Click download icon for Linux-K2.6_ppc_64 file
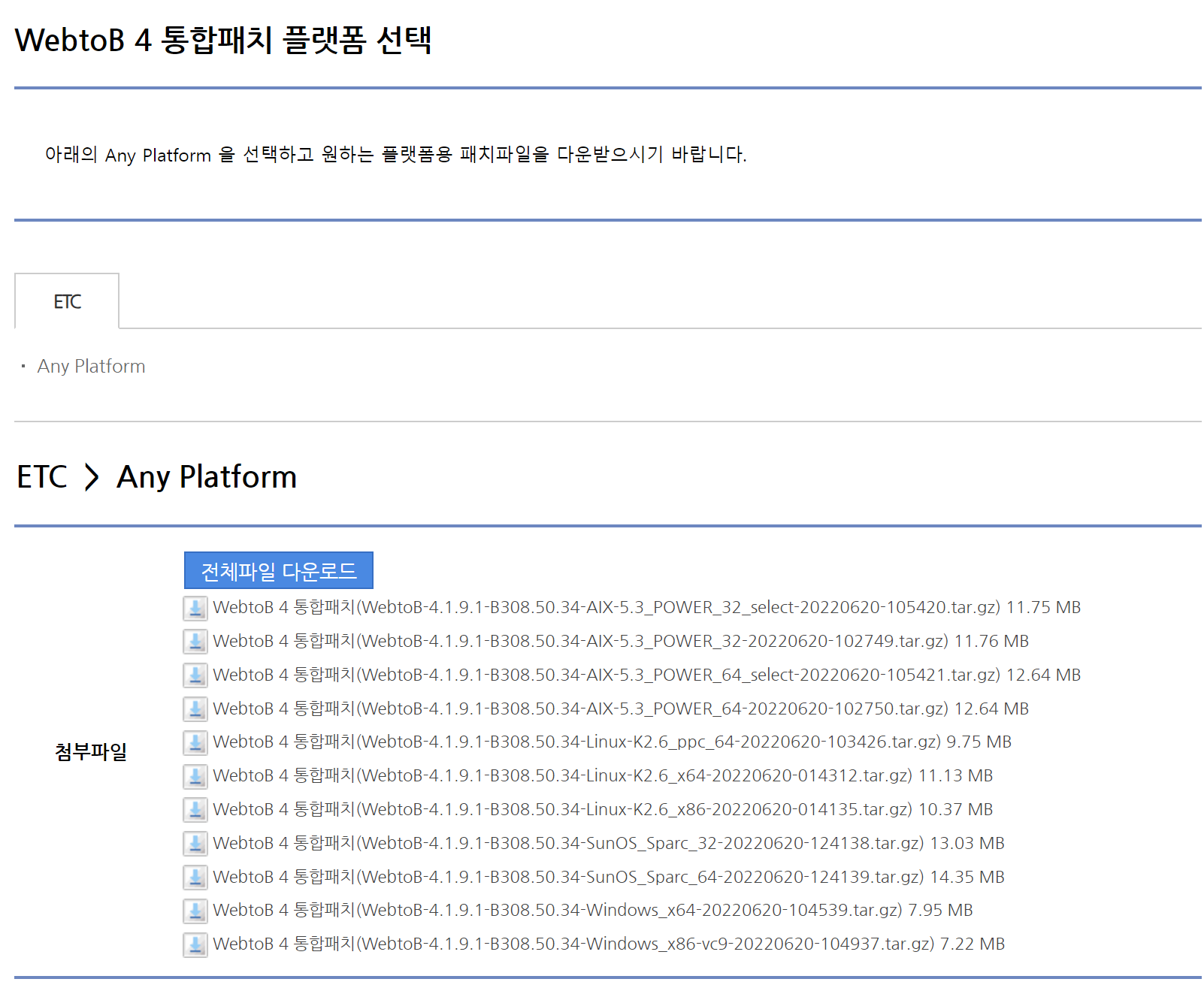This screenshot has height=988, width=1204. click(x=195, y=742)
